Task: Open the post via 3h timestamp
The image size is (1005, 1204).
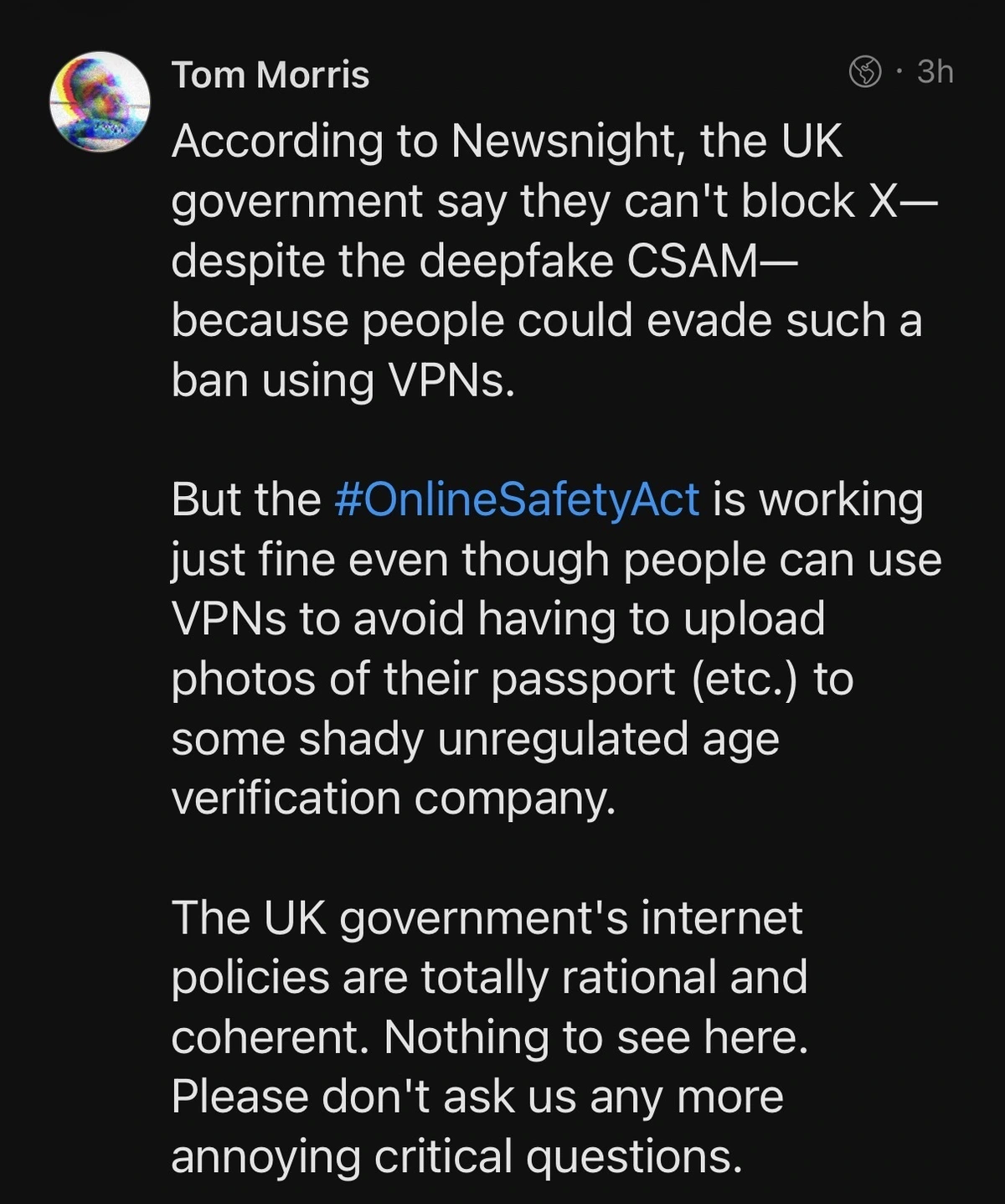Action: click(935, 72)
